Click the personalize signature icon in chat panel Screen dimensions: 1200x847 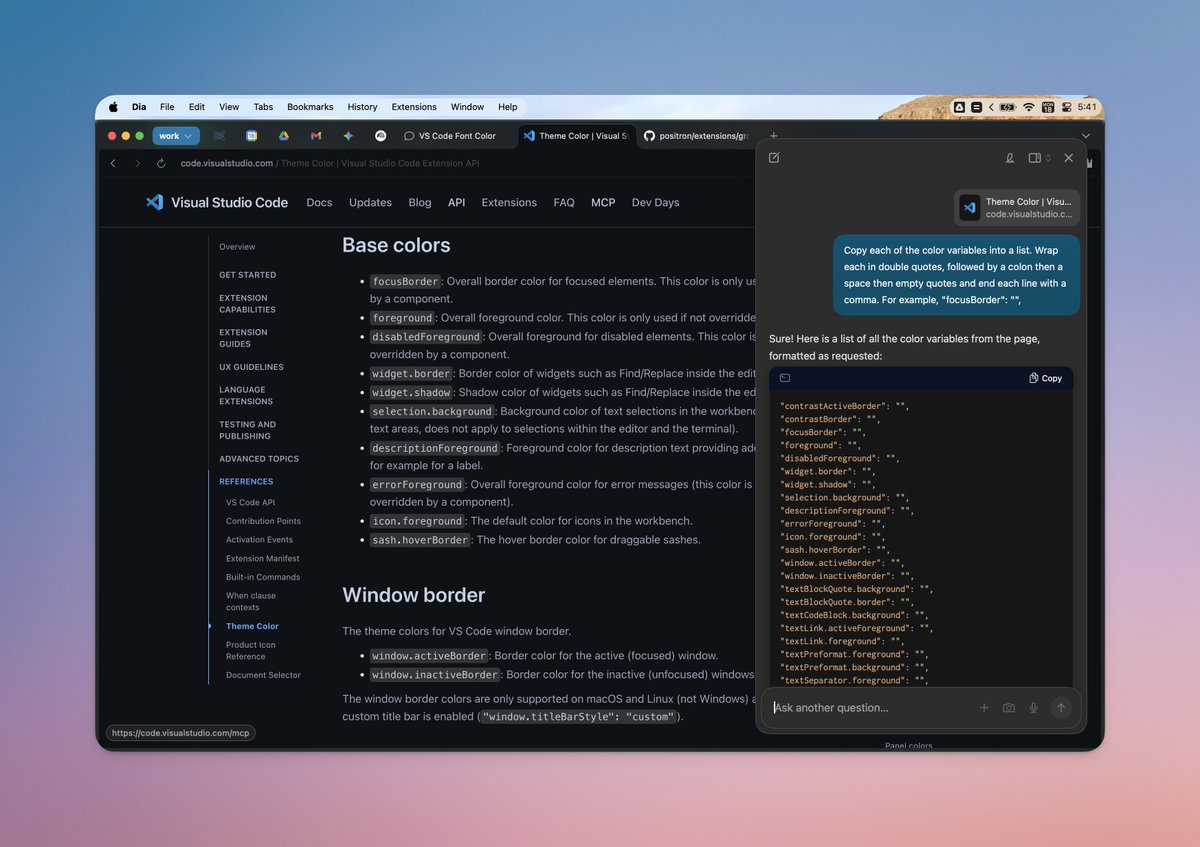click(1010, 158)
